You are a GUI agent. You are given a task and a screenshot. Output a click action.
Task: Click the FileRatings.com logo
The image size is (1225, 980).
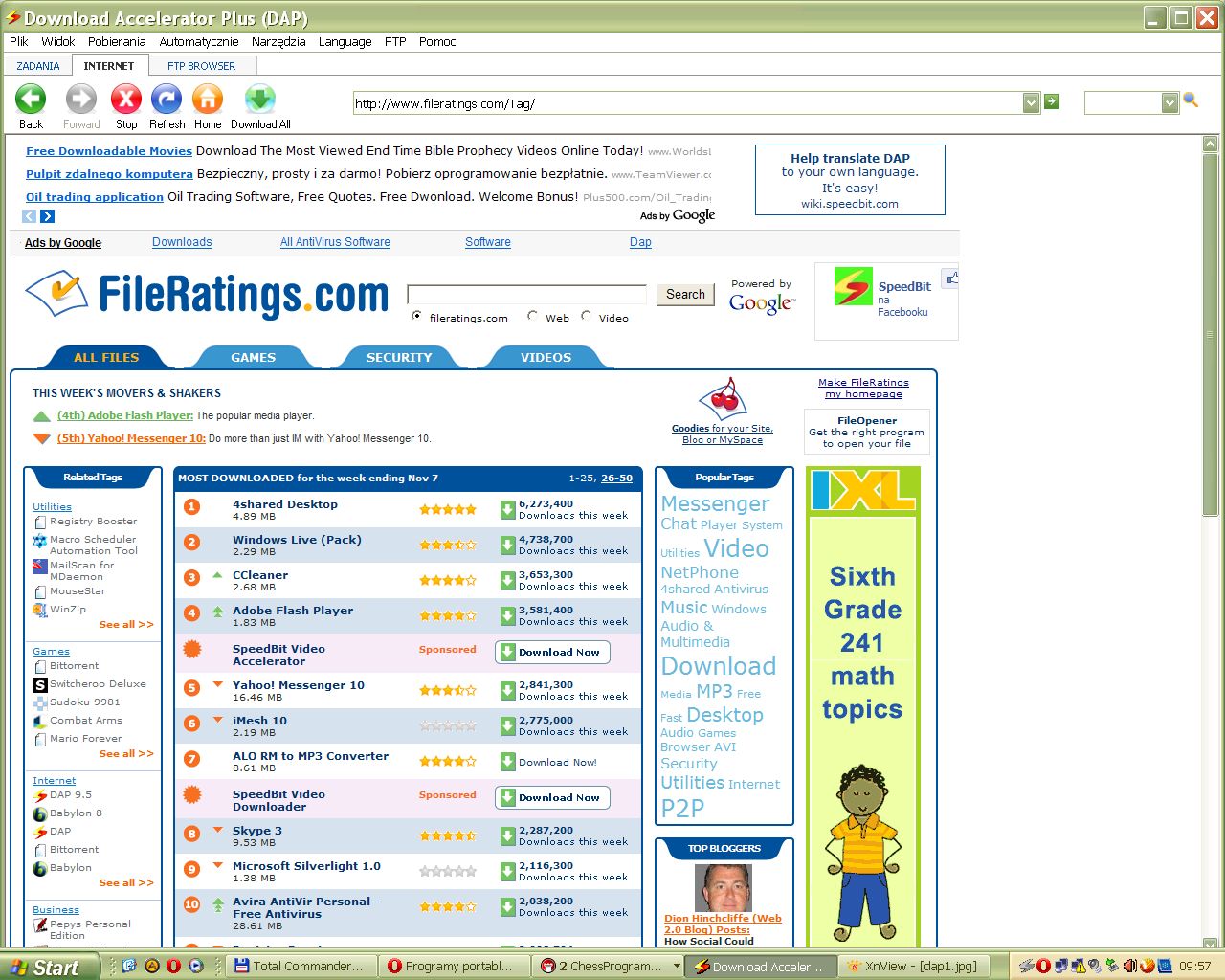pos(207,294)
